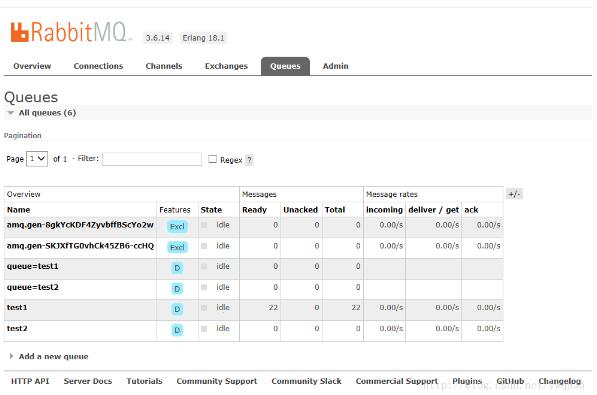Click the D badge for queue=test2
The width and height of the screenshot is (597, 395).
(x=177, y=289)
